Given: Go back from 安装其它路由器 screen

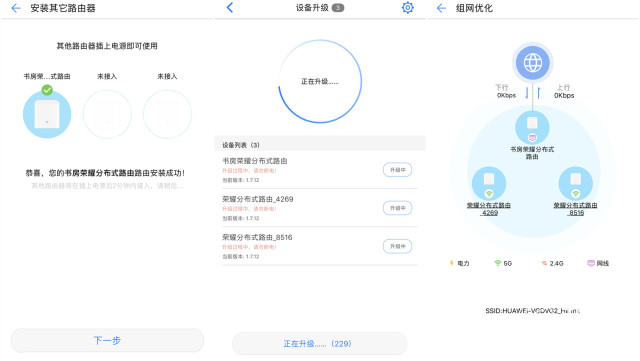Looking at the screenshot, I should tap(16, 8).
